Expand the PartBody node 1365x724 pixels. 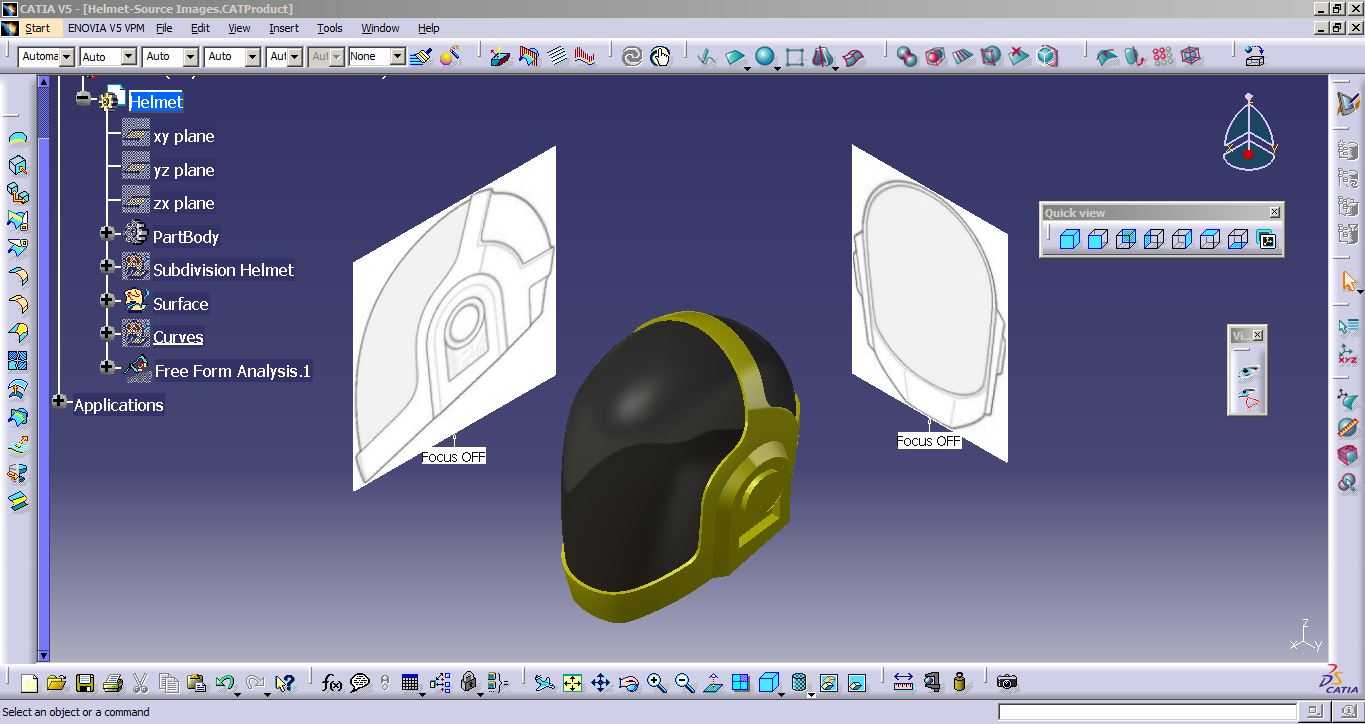click(x=108, y=233)
